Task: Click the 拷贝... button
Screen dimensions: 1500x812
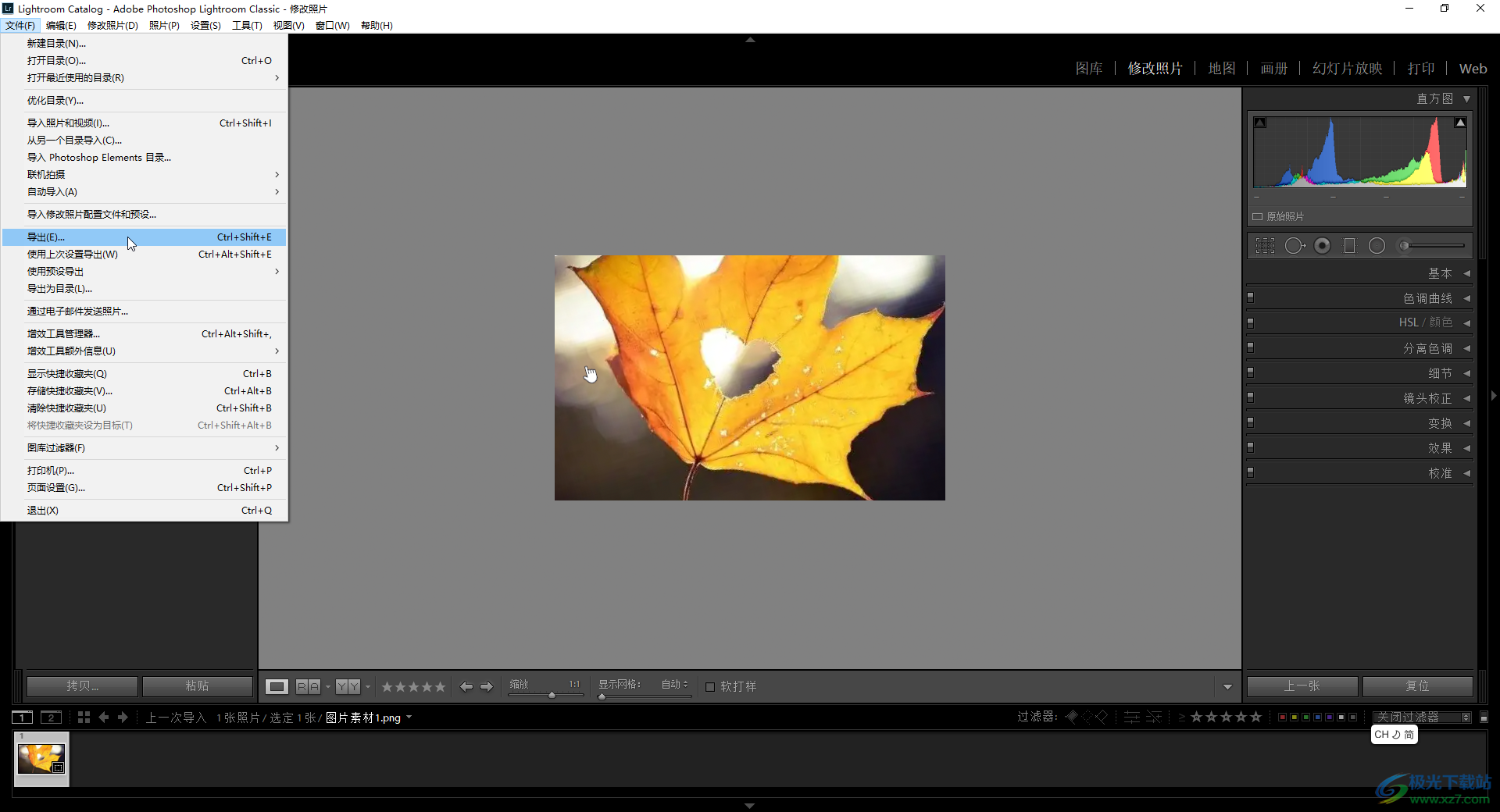Action: (x=82, y=686)
